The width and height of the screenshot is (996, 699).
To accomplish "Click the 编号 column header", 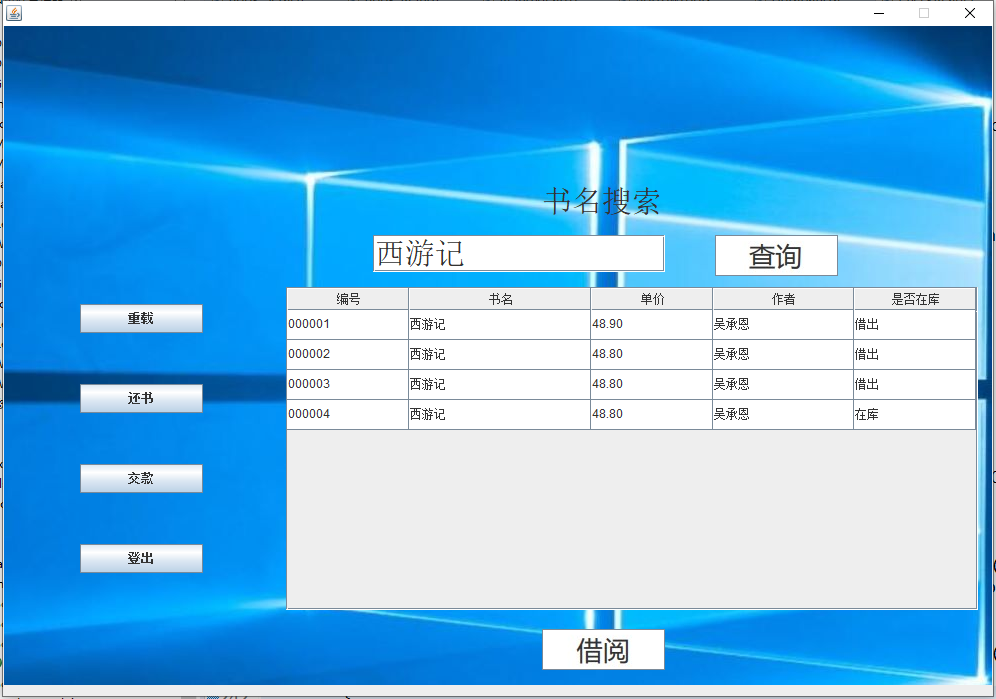I will [347, 299].
